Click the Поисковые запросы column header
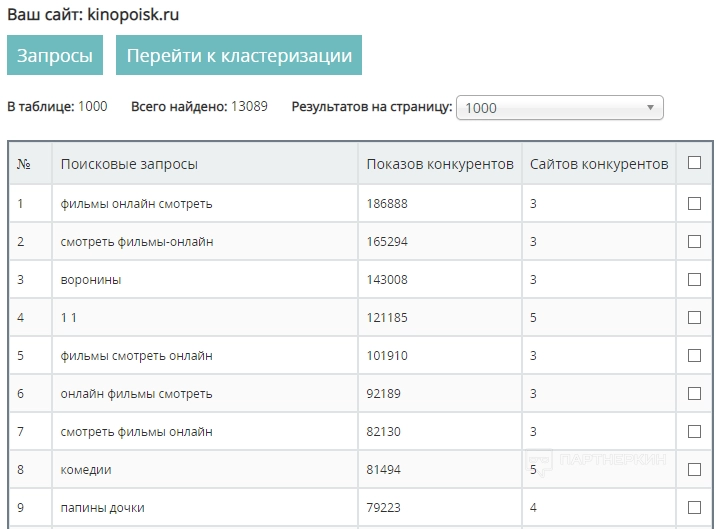Image resolution: width=717 pixels, height=529 pixels. pyautogui.click(x=129, y=164)
